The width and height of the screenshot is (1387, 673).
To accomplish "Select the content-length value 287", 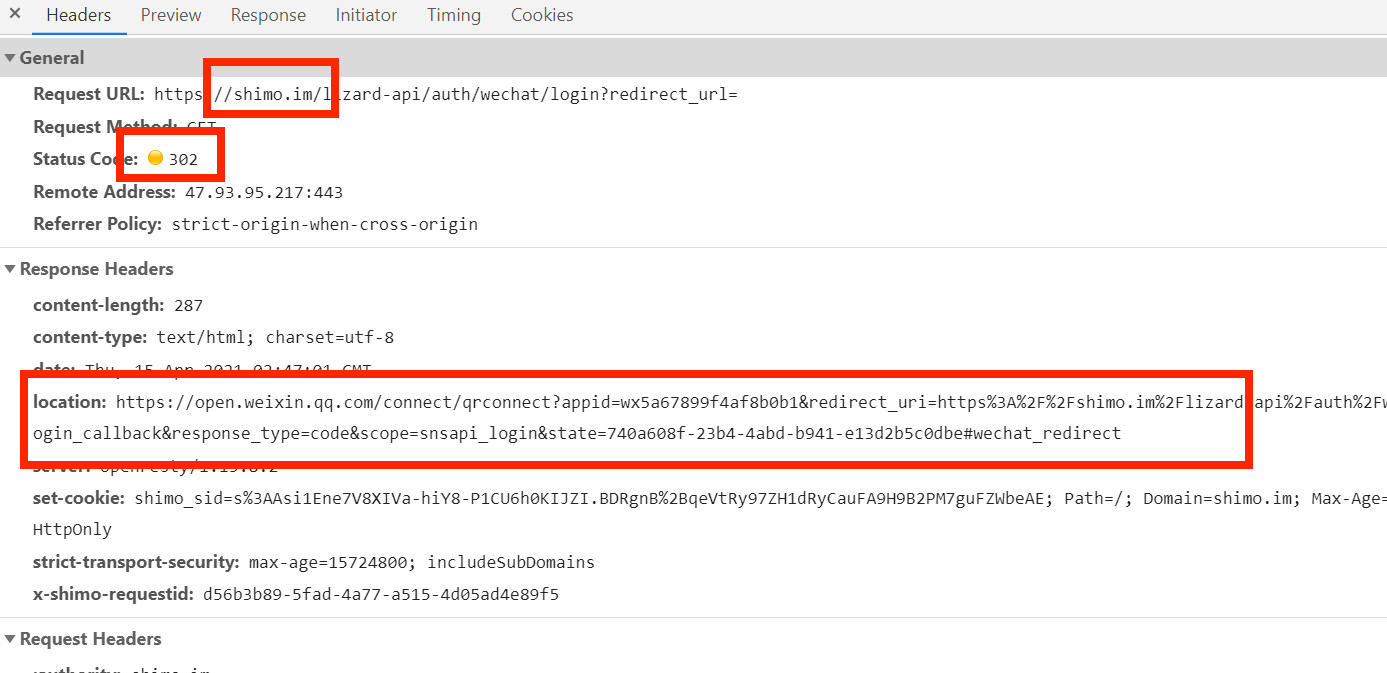I will pyautogui.click(x=188, y=305).
